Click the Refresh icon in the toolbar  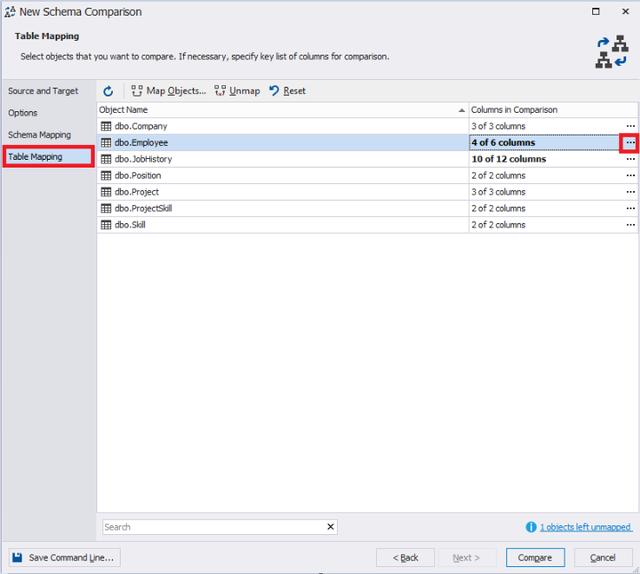tap(108, 91)
